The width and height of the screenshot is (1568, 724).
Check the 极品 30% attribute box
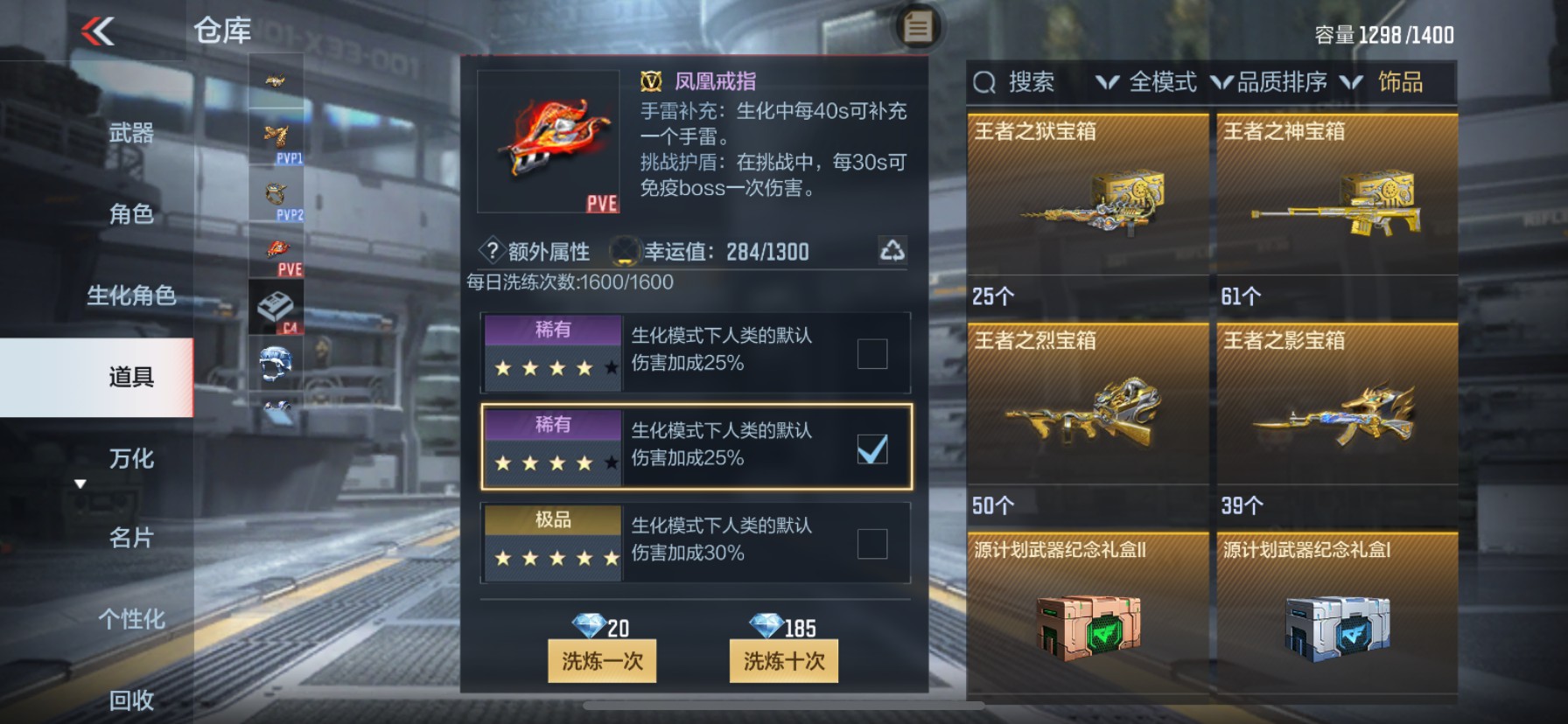pyautogui.click(x=872, y=543)
